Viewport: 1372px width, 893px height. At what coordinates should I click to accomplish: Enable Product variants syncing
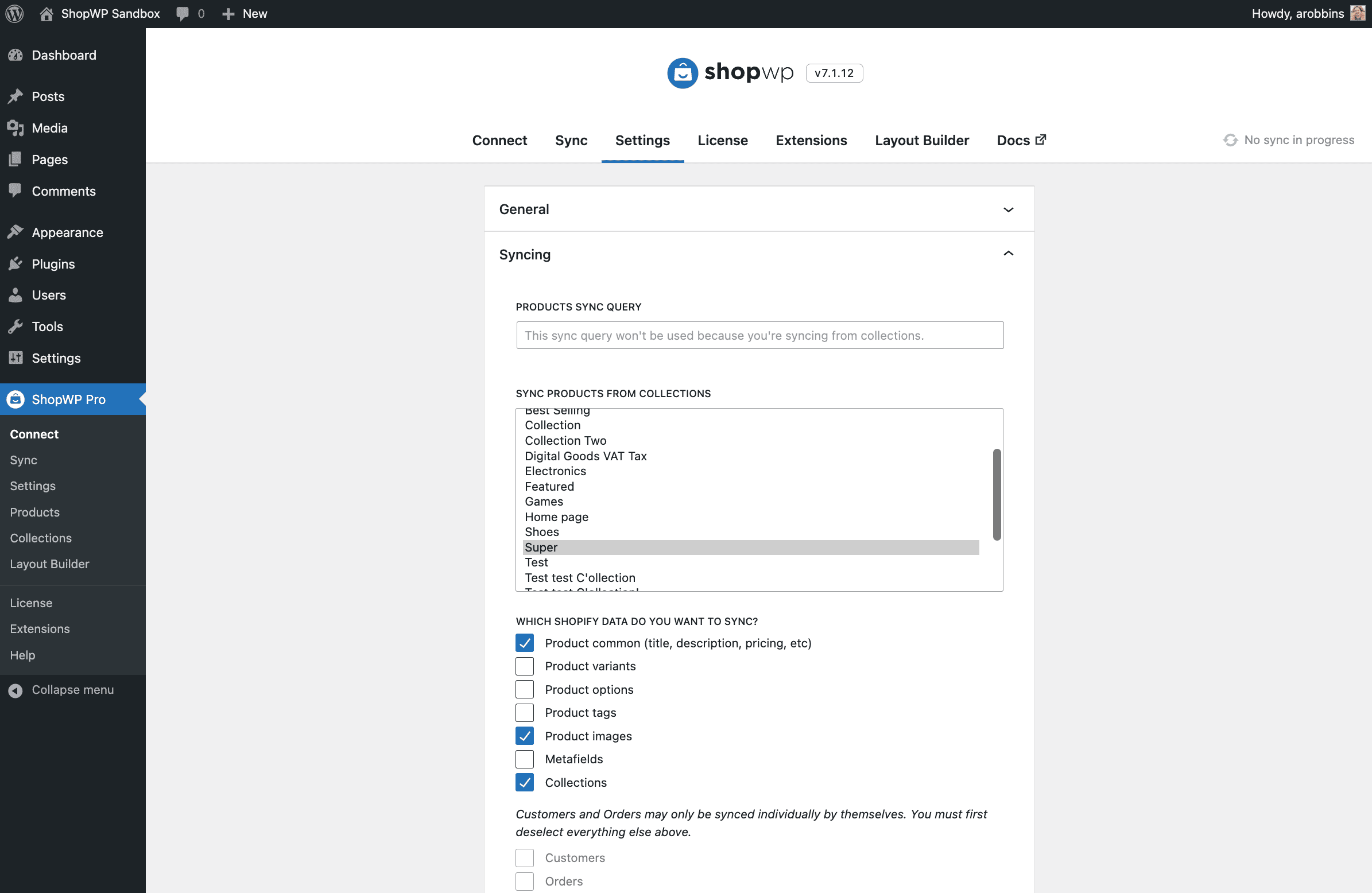tap(525, 666)
